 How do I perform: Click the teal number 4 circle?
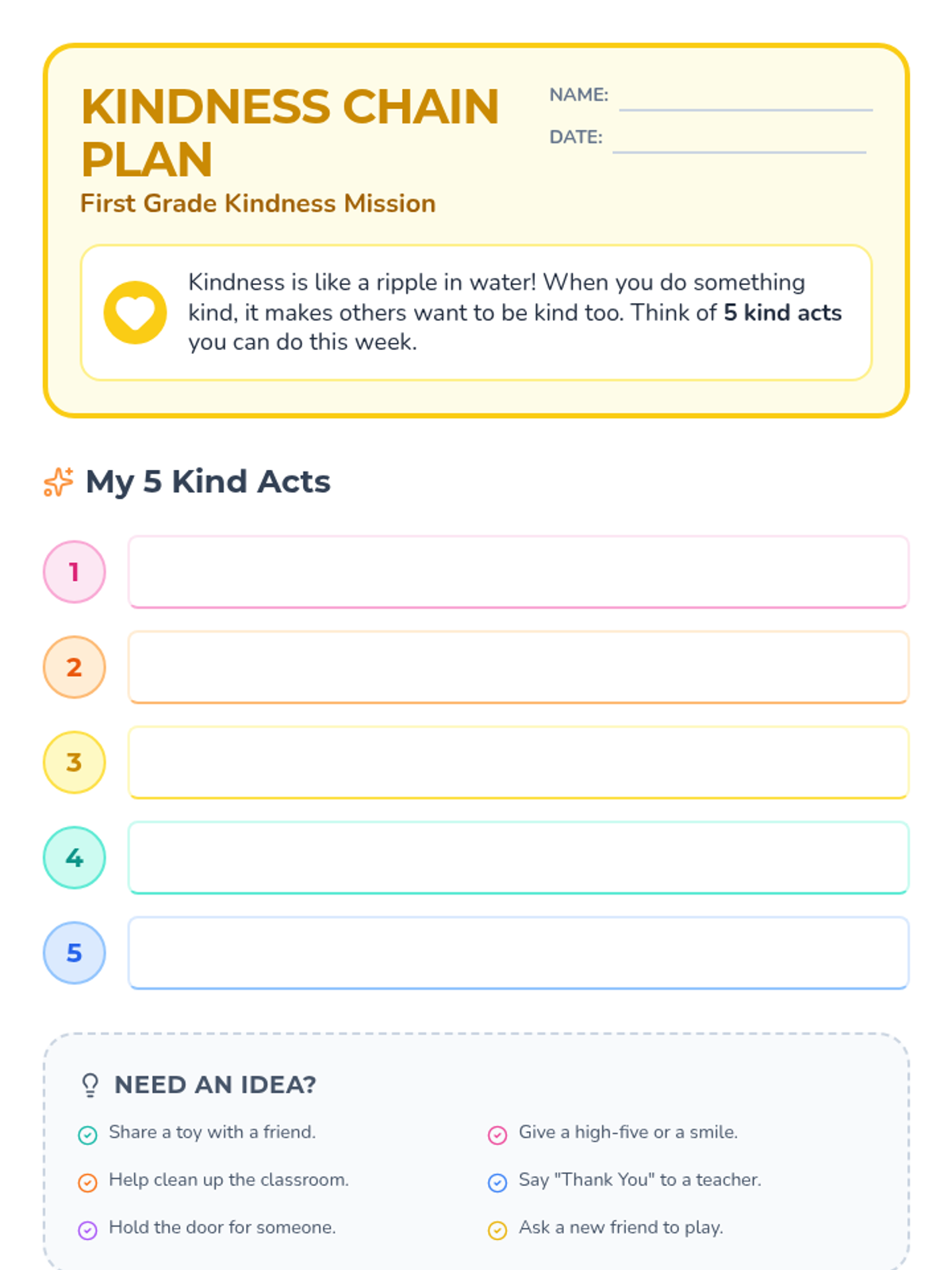click(75, 857)
